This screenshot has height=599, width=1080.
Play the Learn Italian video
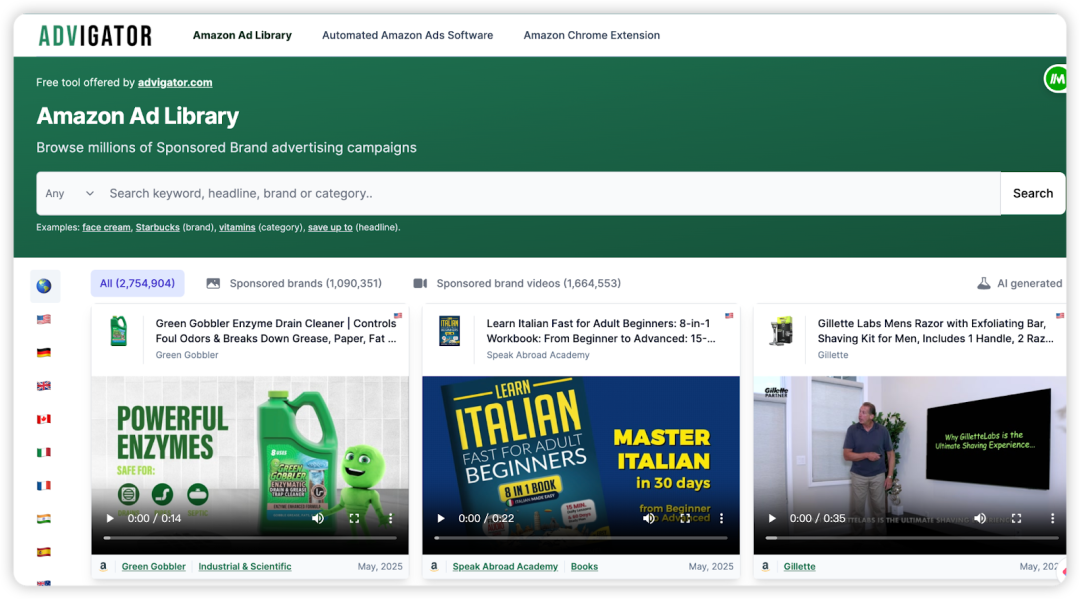click(x=442, y=518)
